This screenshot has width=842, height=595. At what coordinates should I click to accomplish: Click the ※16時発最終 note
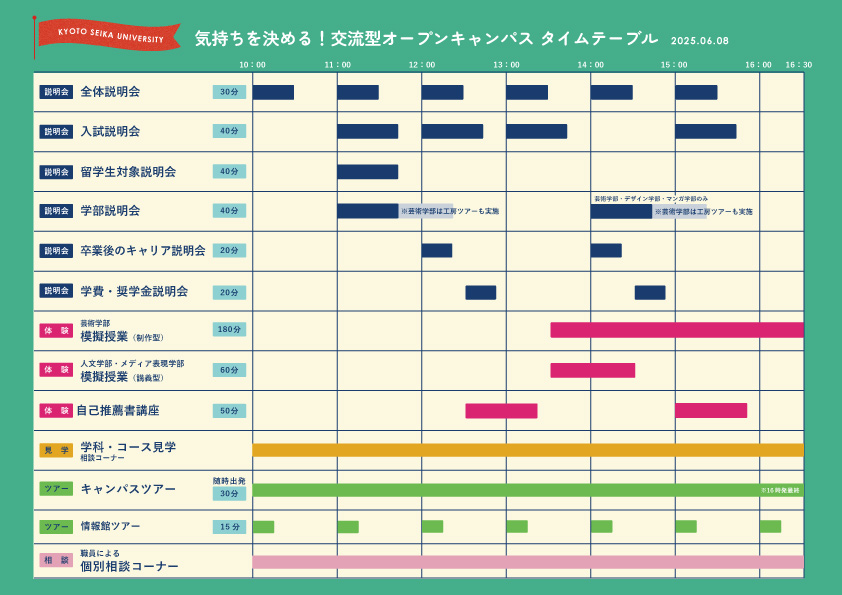point(780,490)
